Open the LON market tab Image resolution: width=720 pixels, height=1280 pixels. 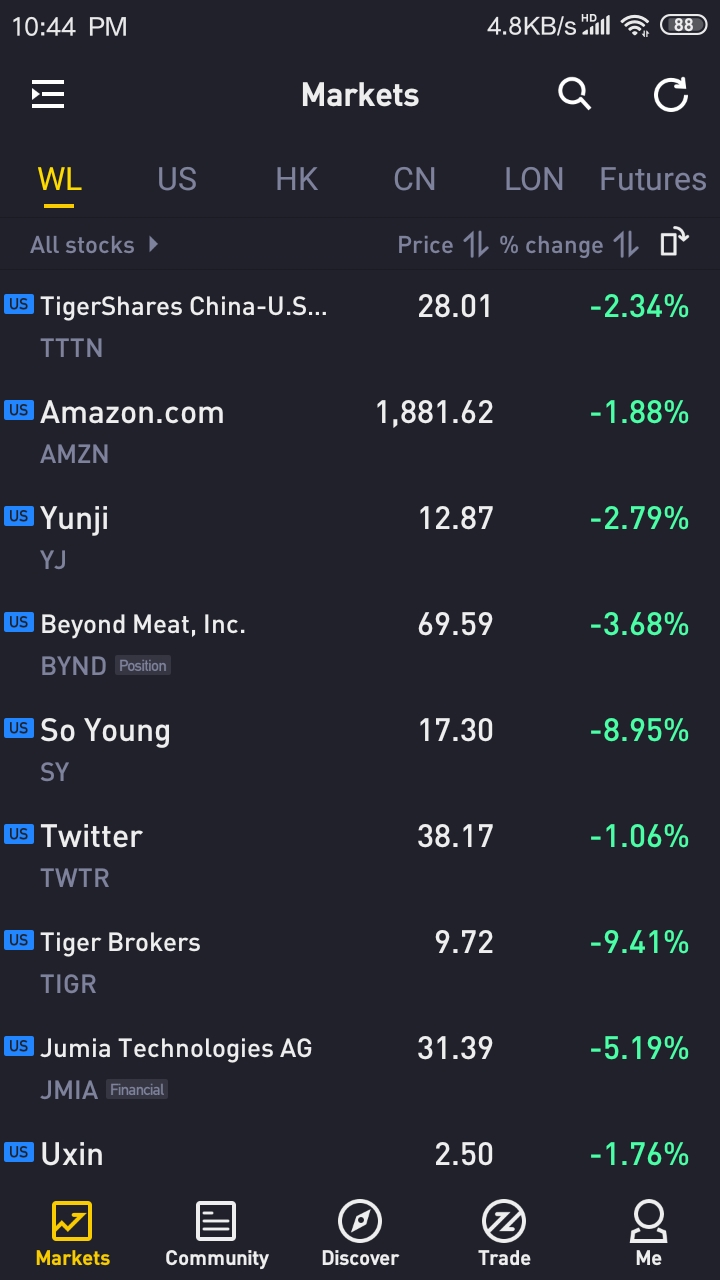coord(534,179)
